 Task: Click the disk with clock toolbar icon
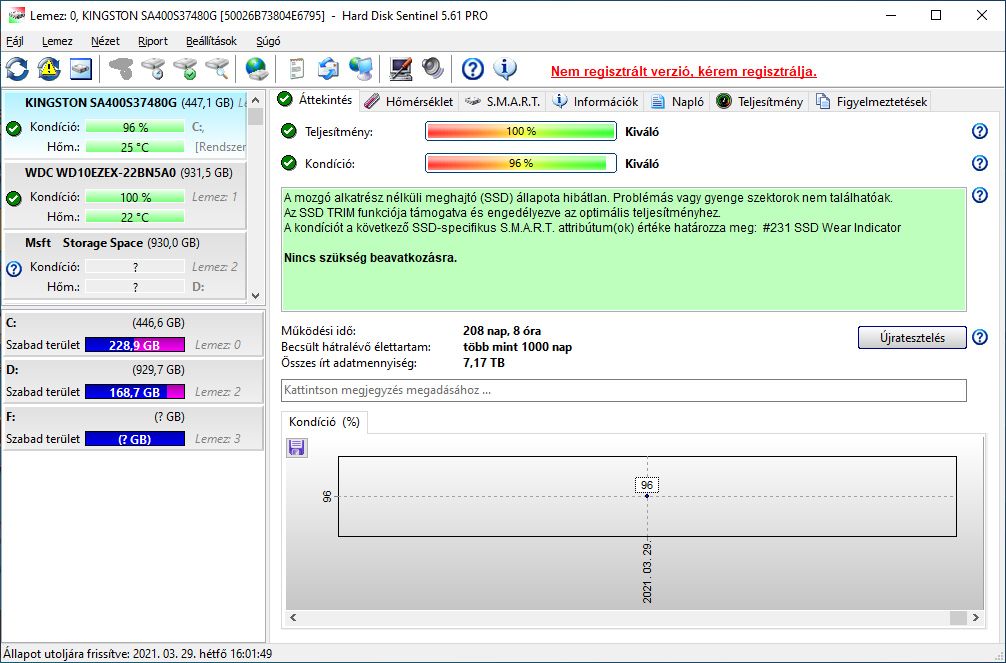[x=153, y=69]
